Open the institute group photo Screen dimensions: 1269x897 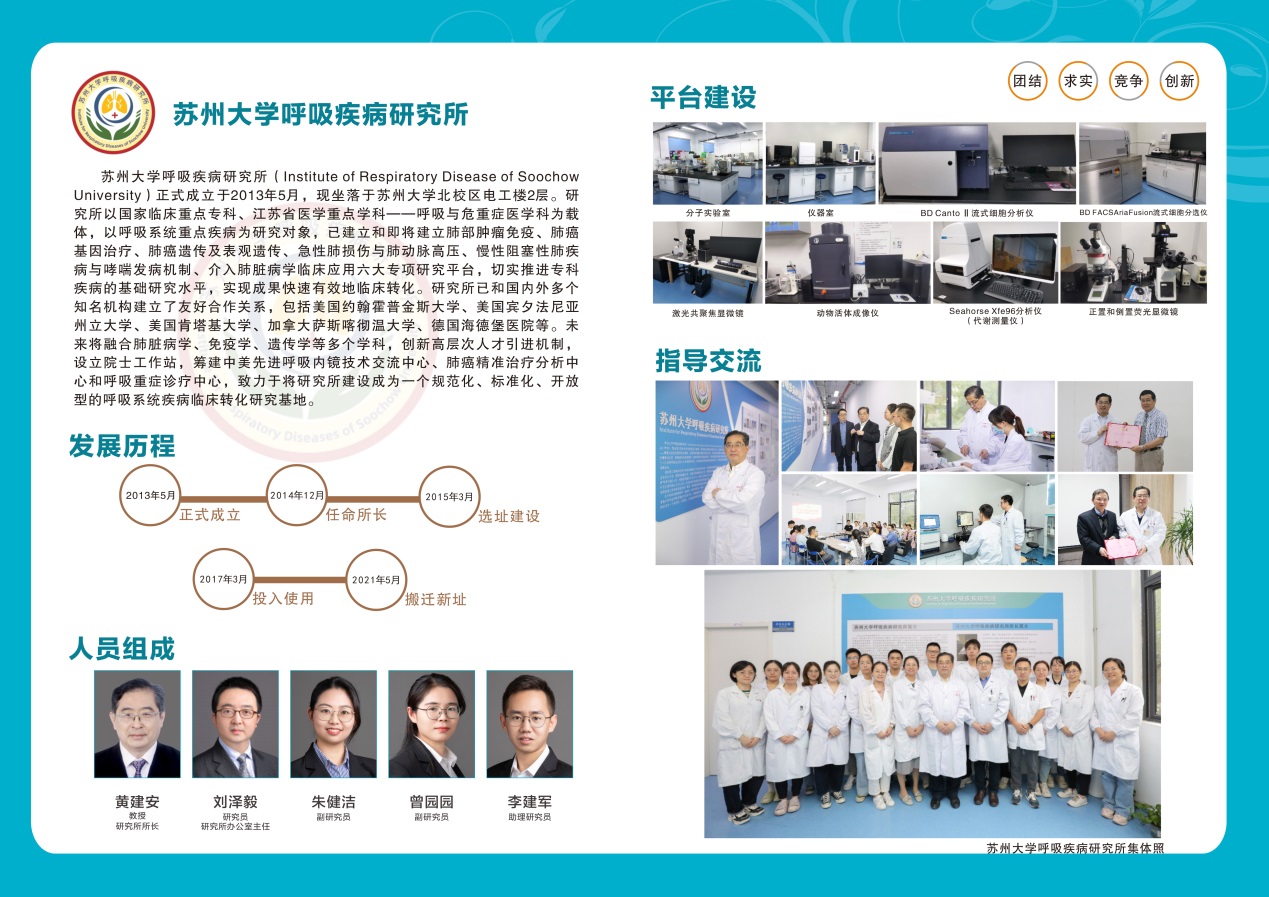point(932,704)
